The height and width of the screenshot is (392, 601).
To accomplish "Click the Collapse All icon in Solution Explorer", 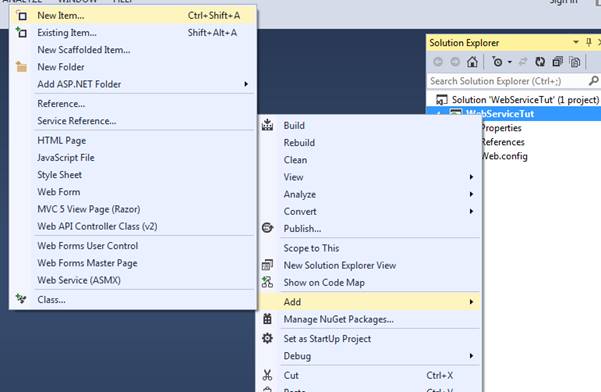I will point(558,62).
